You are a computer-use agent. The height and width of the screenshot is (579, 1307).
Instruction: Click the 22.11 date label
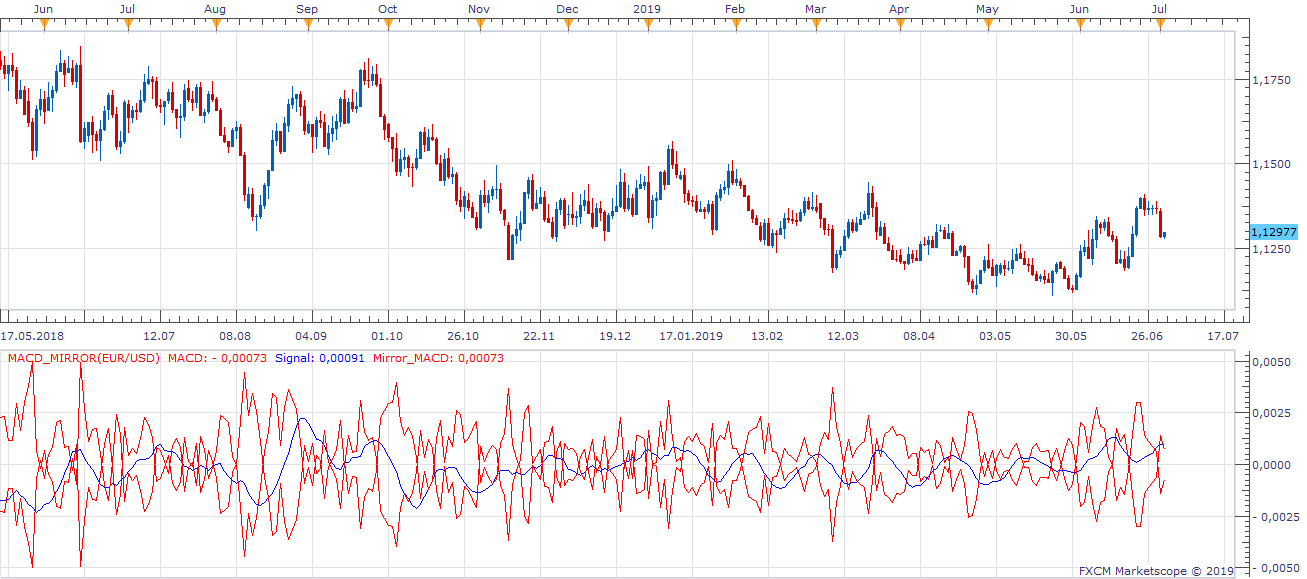(x=539, y=337)
